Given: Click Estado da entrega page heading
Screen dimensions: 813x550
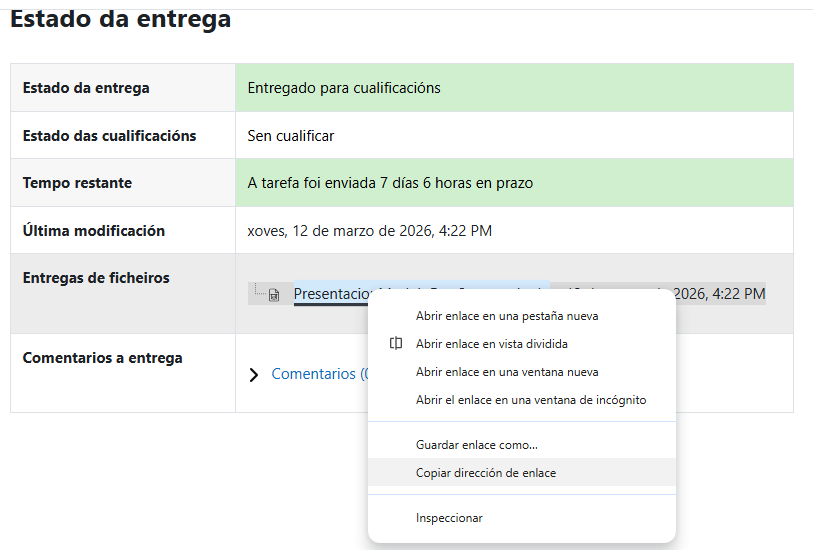Looking at the screenshot, I should coord(120,19).
